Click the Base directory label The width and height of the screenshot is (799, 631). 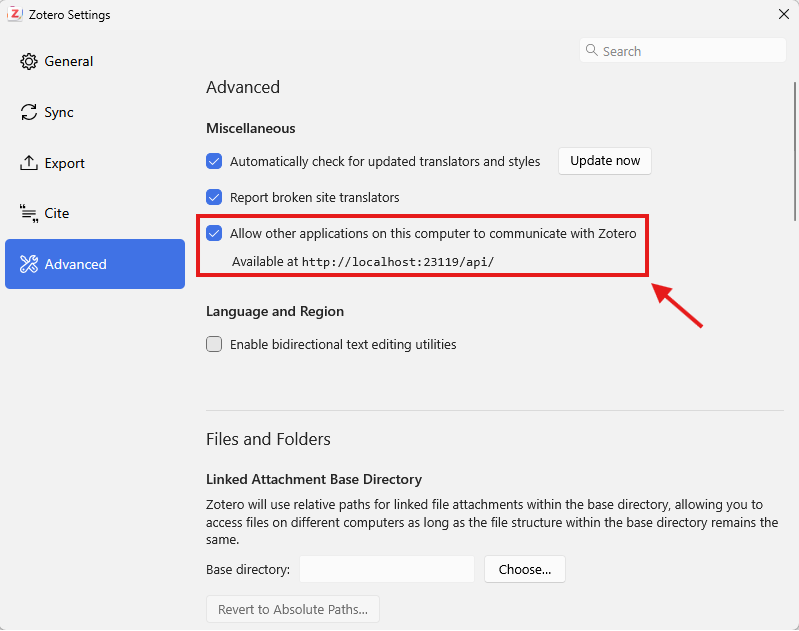248,569
